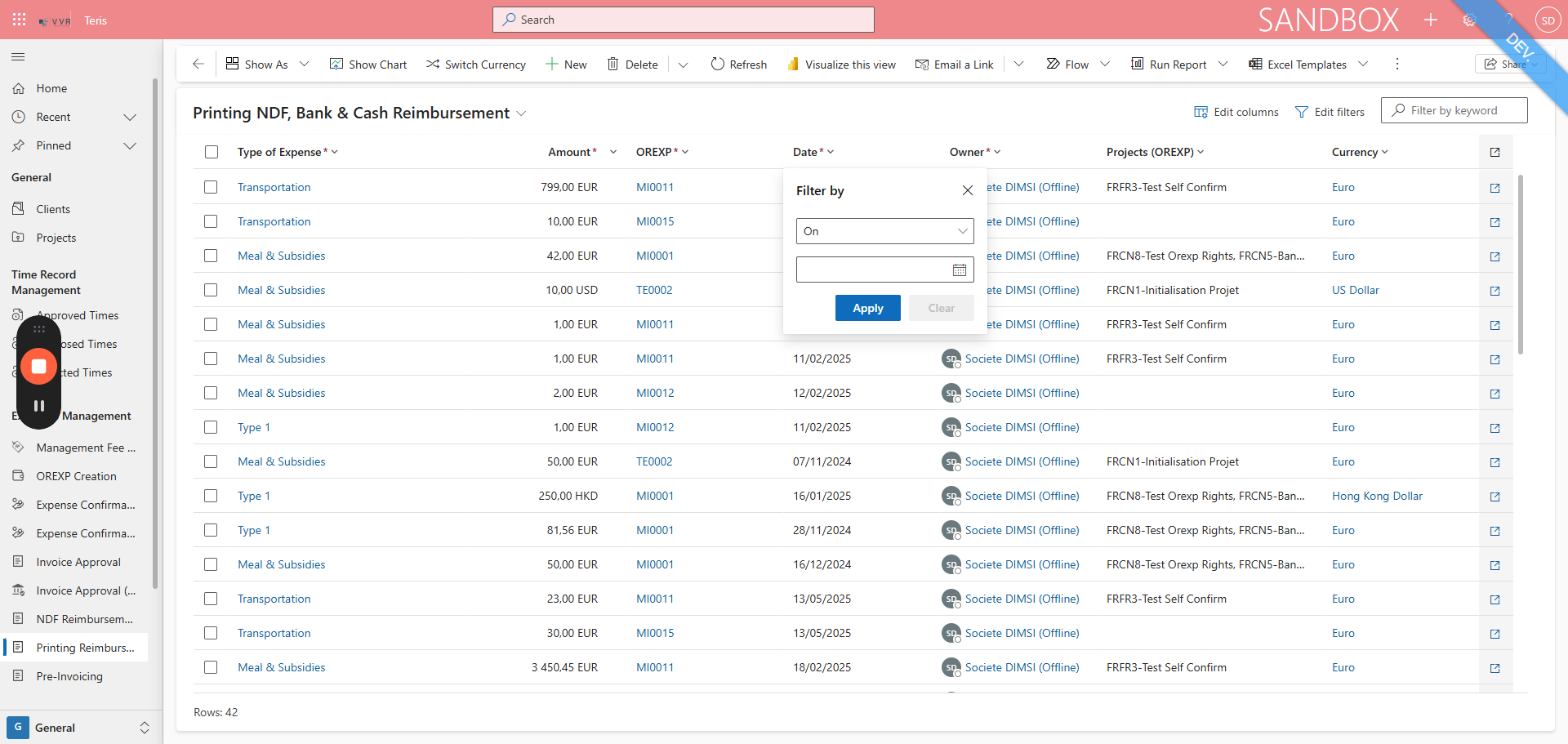Screen dimensions: 1568x744
Task: Click Visualize this view
Action: pos(841,64)
